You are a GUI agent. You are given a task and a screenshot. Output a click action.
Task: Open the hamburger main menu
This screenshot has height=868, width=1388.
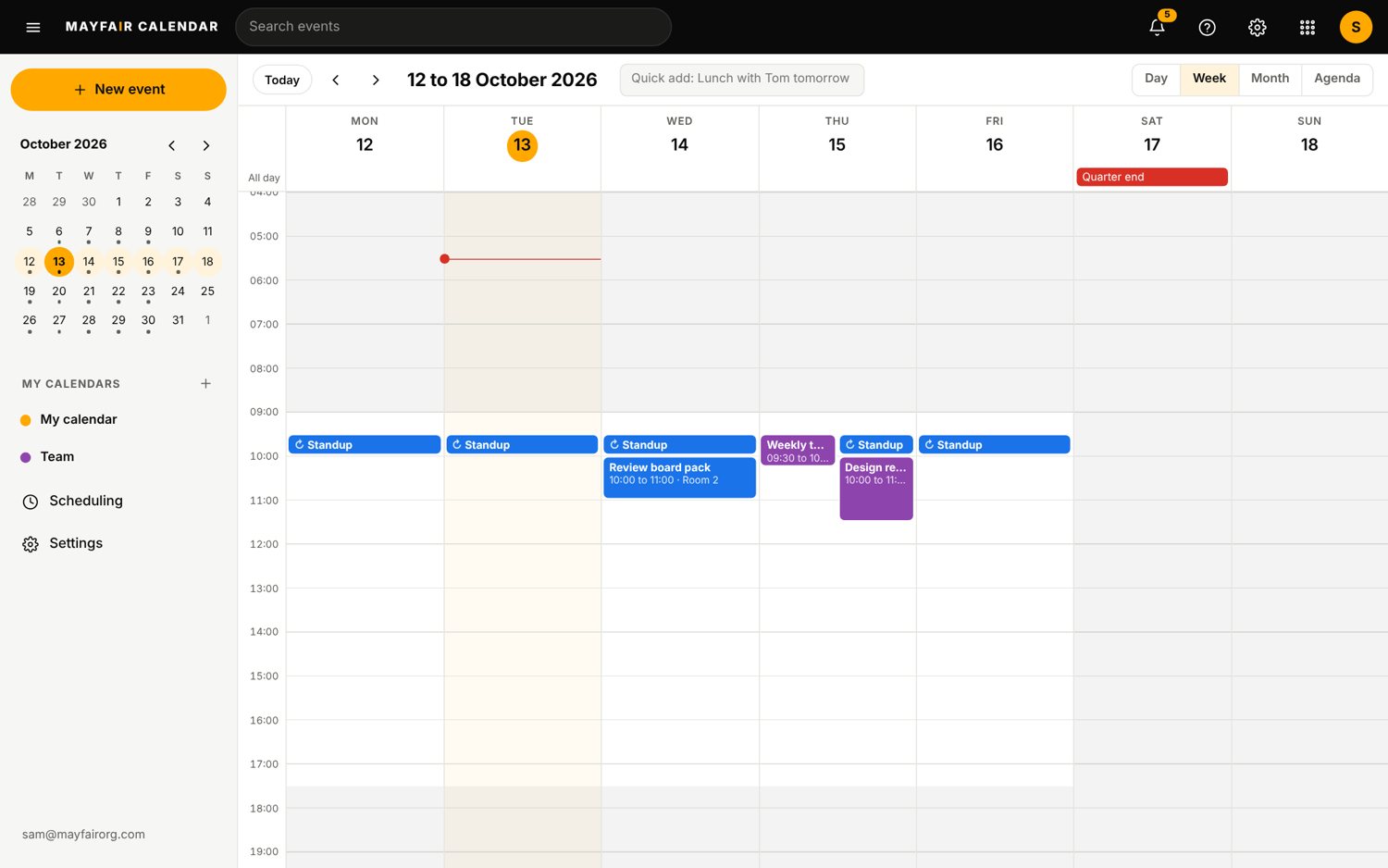33,27
